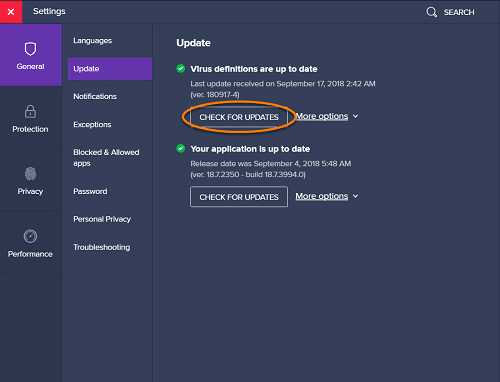Screen dimensions: 500x382
Task: Open the Password settings
Action: (90, 191)
